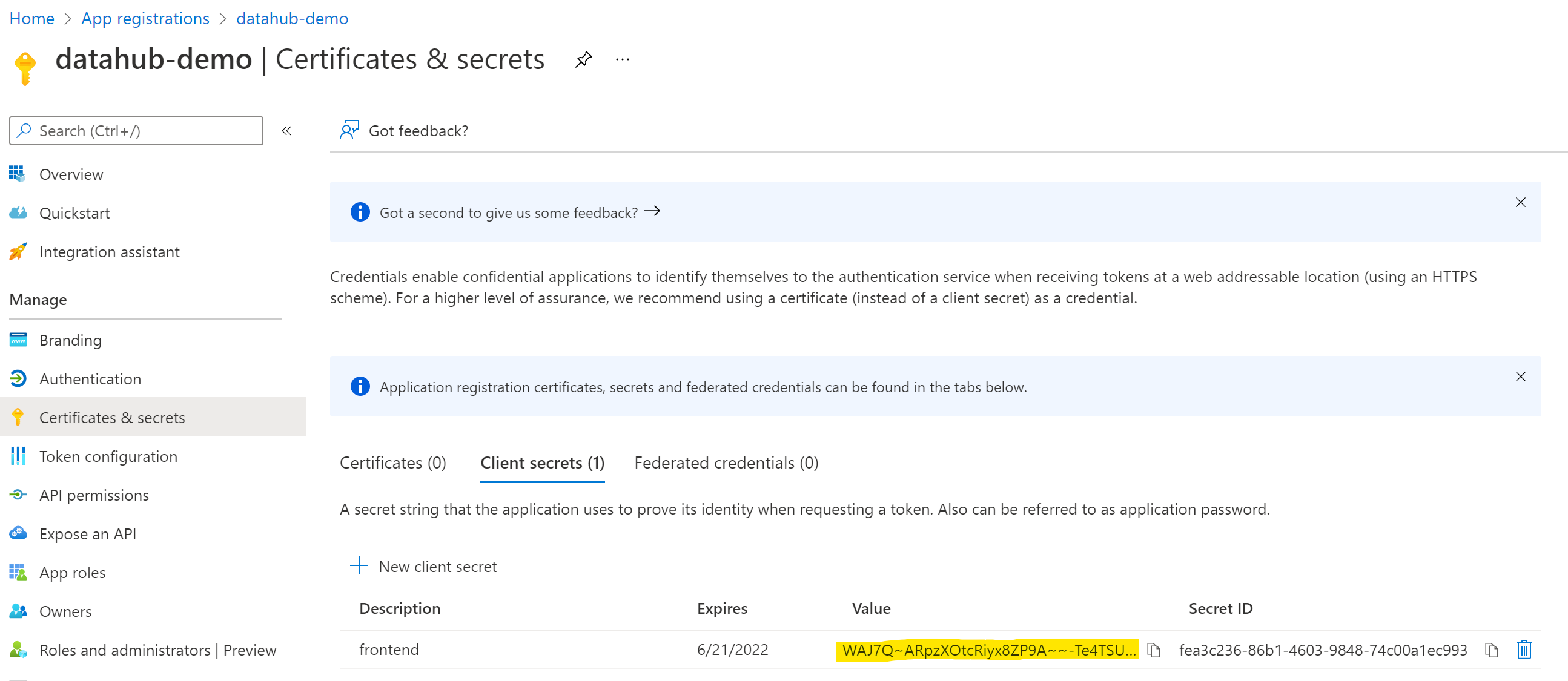This screenshot has width=1568, height=681.
Task: Open the Federated credentials tab
Action: 726,462
